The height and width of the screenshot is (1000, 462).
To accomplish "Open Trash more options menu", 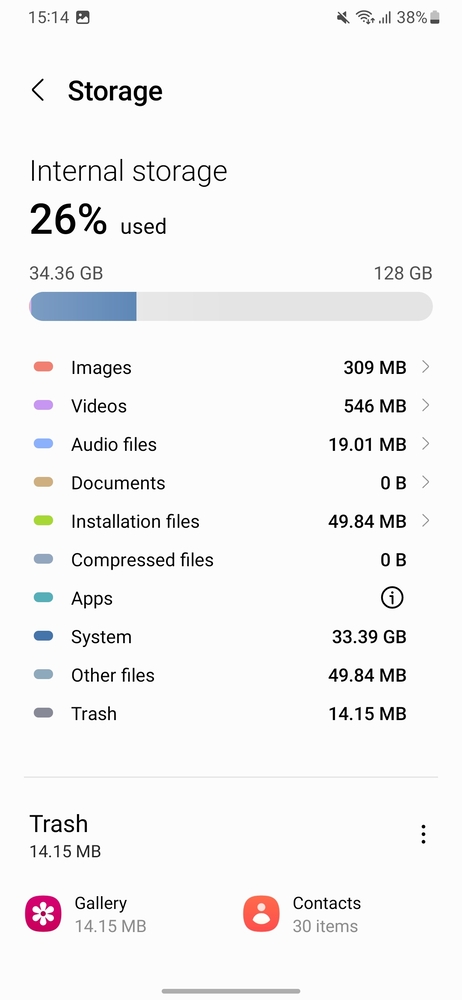I will click(x=423, y=834).
